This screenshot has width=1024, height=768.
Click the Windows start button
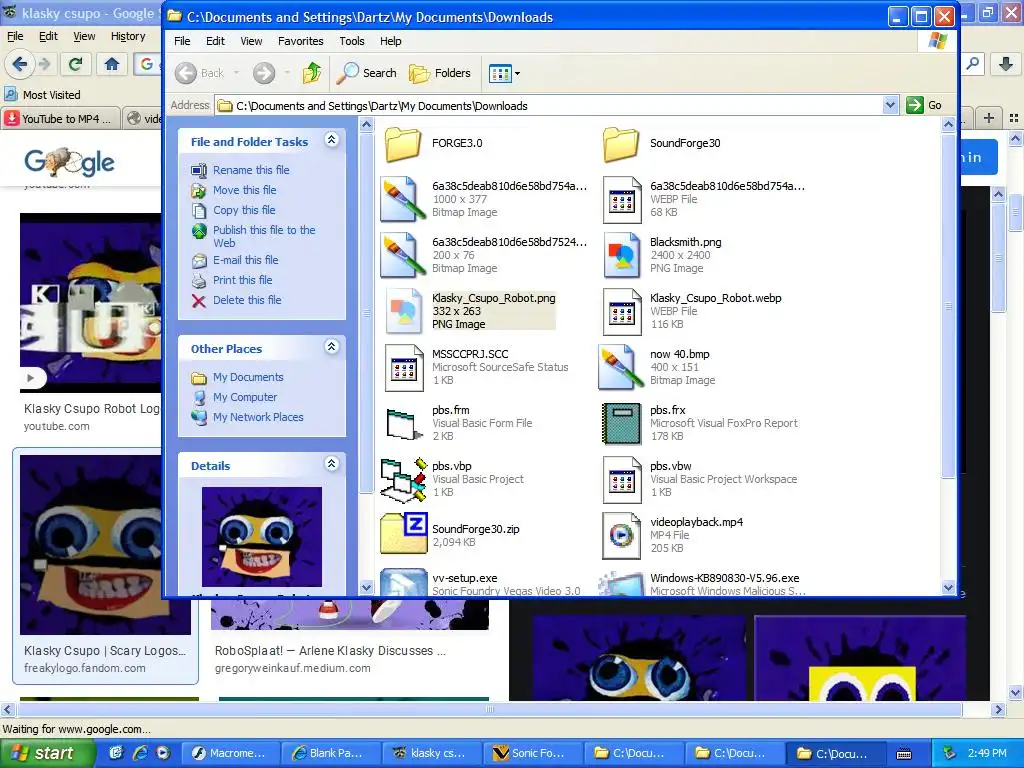(x=47, y=753)
